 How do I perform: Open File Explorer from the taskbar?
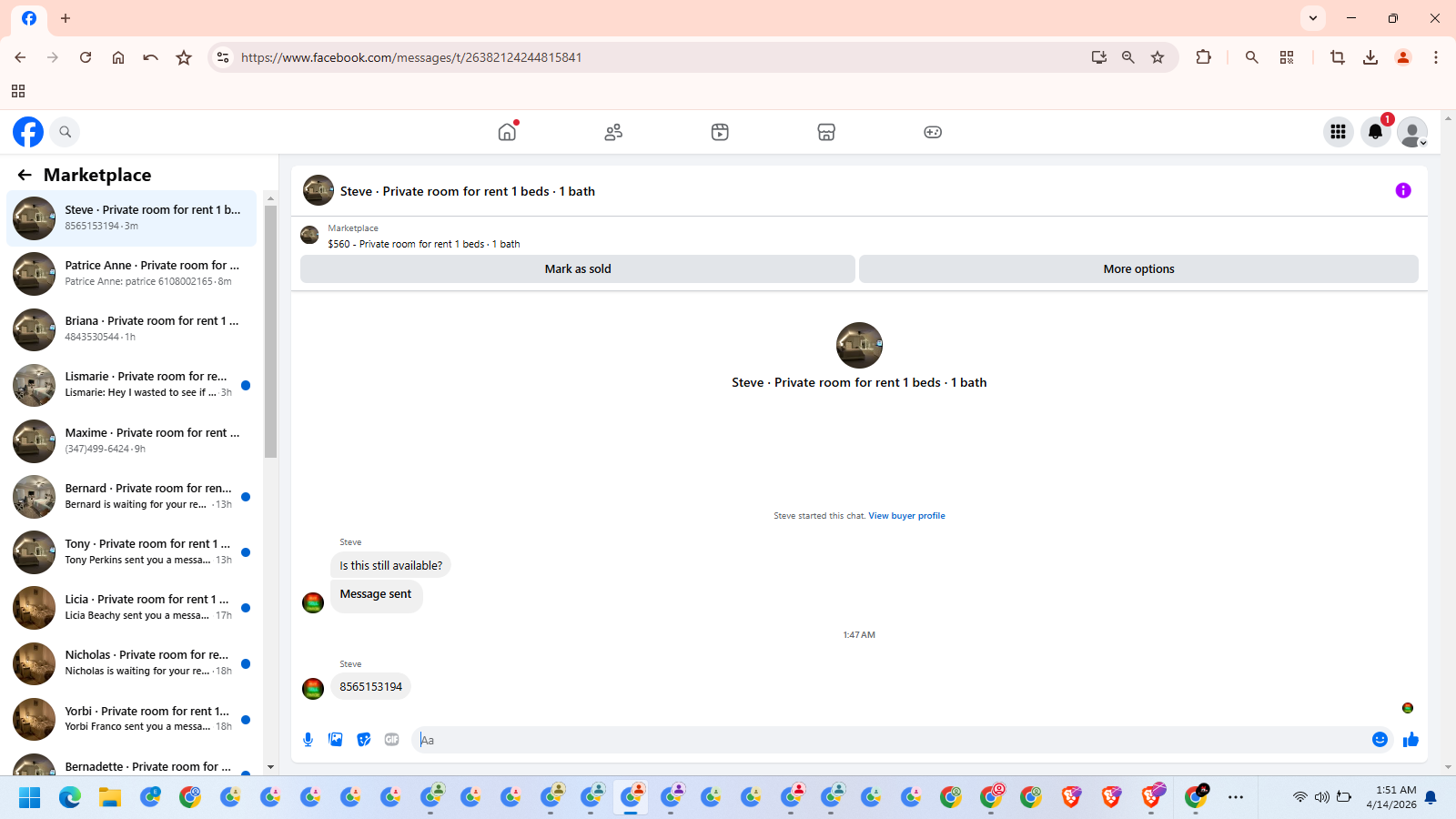click(x=110, y=798)
